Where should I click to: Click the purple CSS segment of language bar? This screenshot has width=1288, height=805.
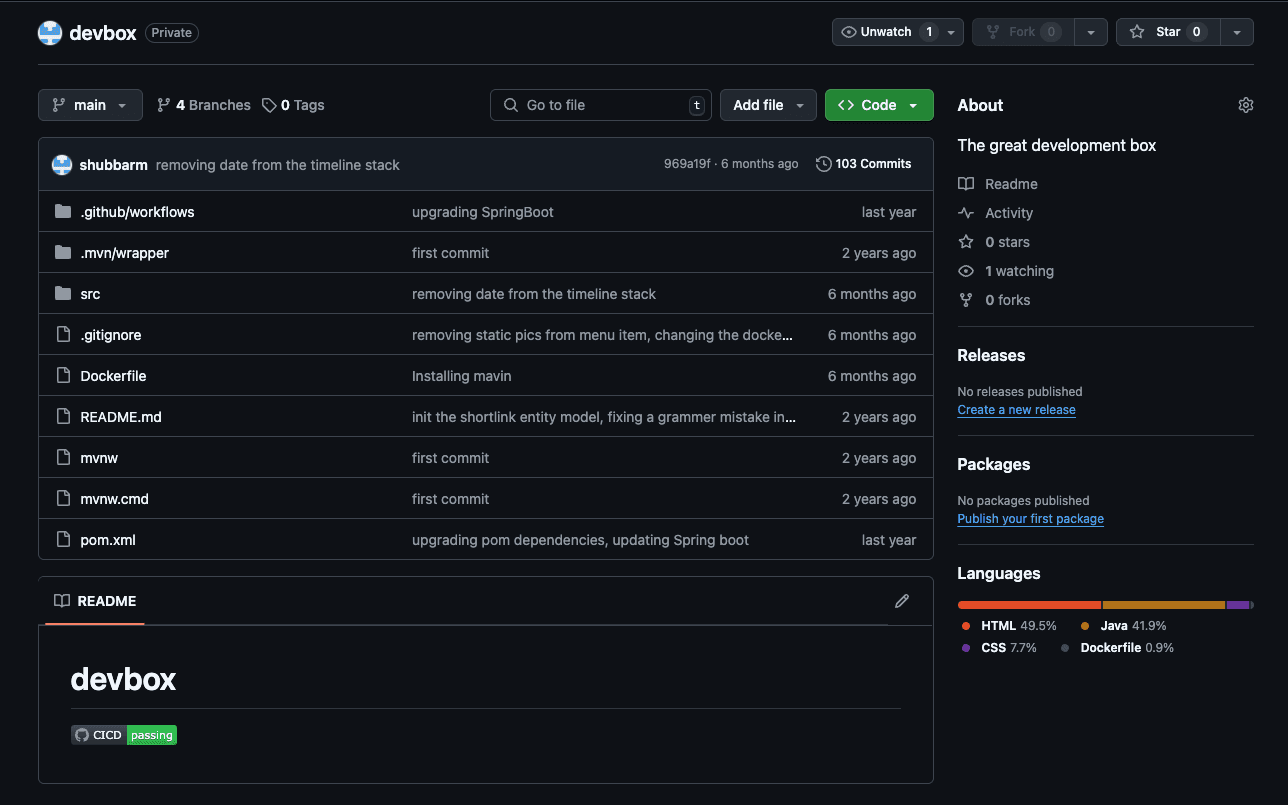tap(1238, 605)
